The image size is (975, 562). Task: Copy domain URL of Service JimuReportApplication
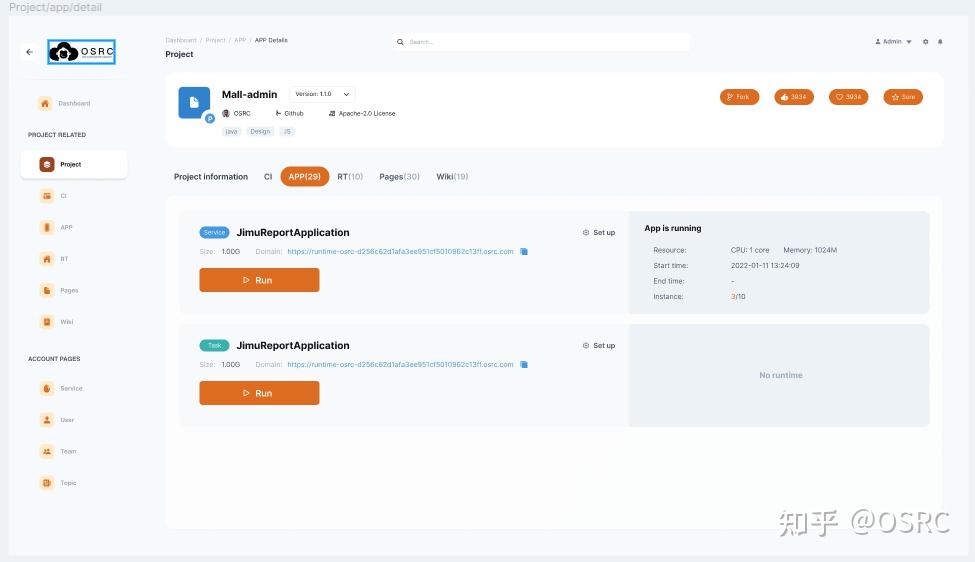click(524, 252)
